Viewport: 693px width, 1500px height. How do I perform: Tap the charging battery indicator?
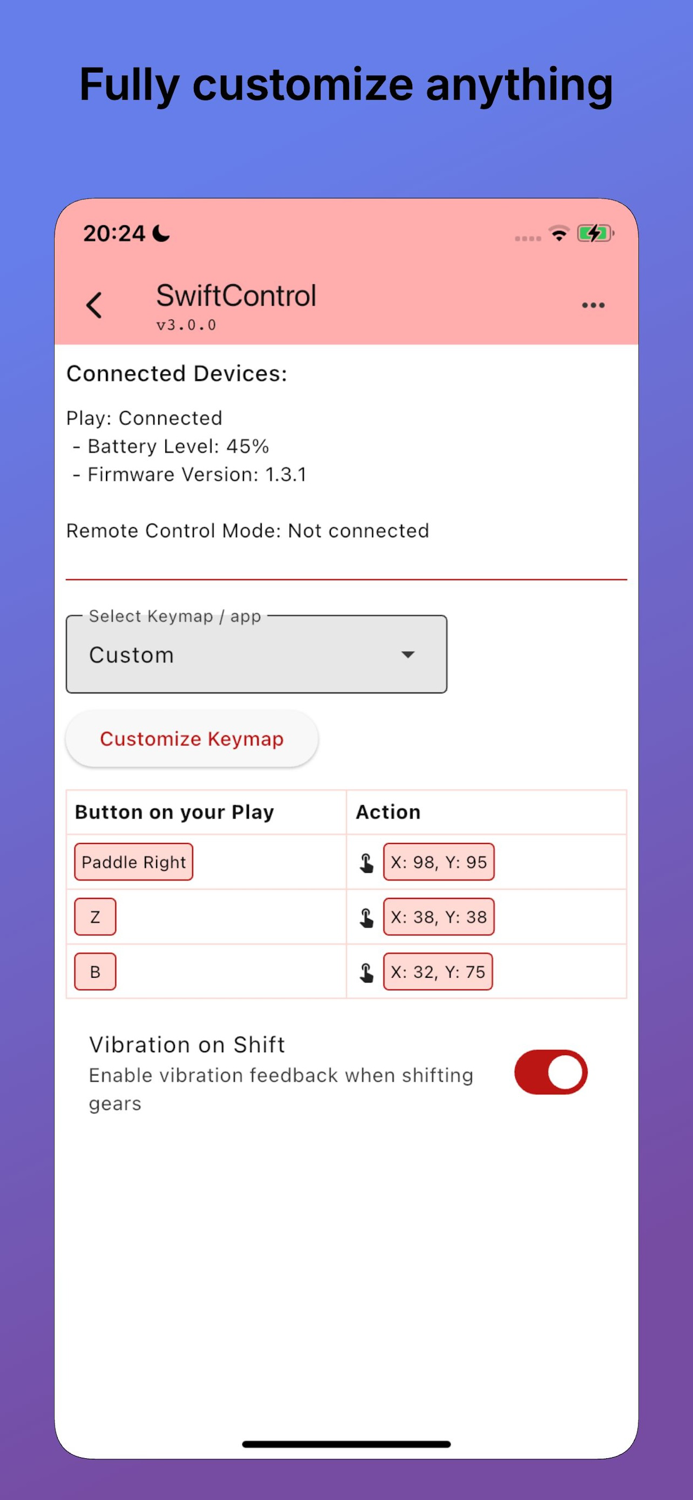pos(595,234)
